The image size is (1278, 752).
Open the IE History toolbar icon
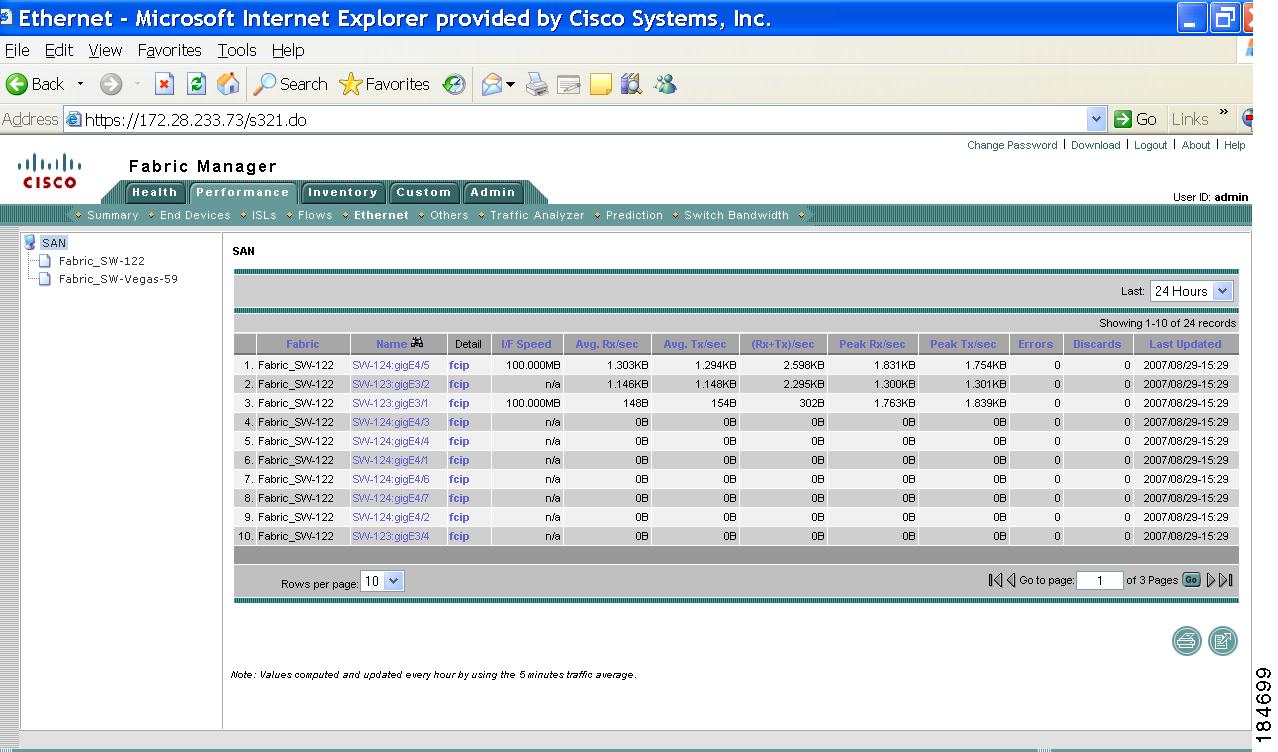[455, 85]
